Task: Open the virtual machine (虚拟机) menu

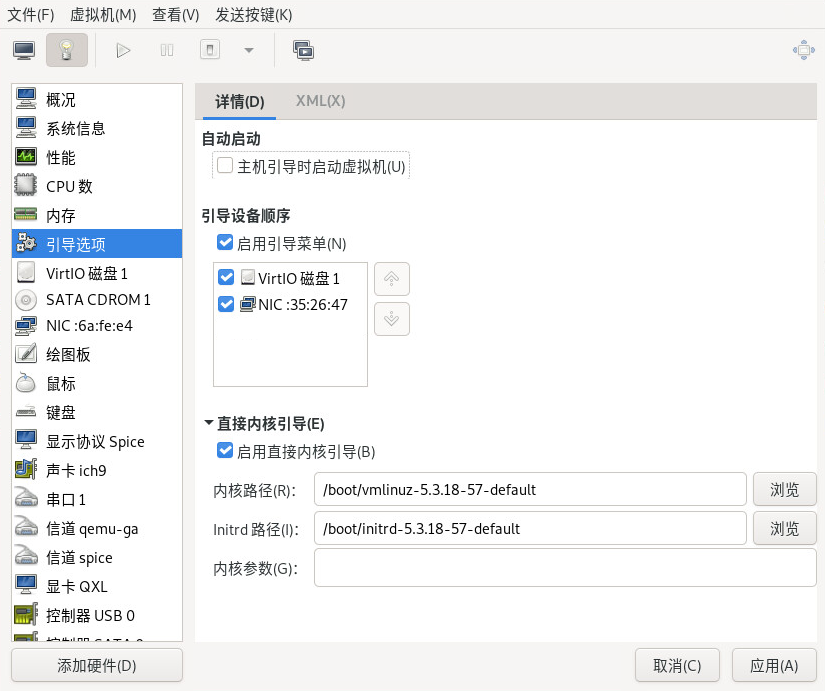Action: point(103,14)
